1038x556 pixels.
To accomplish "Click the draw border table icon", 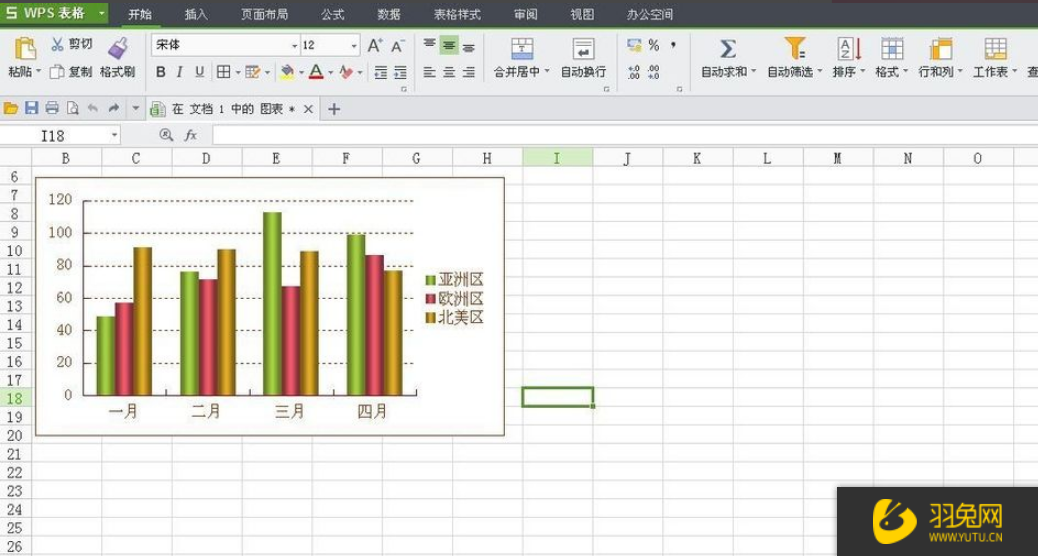I will click(253, 72).
